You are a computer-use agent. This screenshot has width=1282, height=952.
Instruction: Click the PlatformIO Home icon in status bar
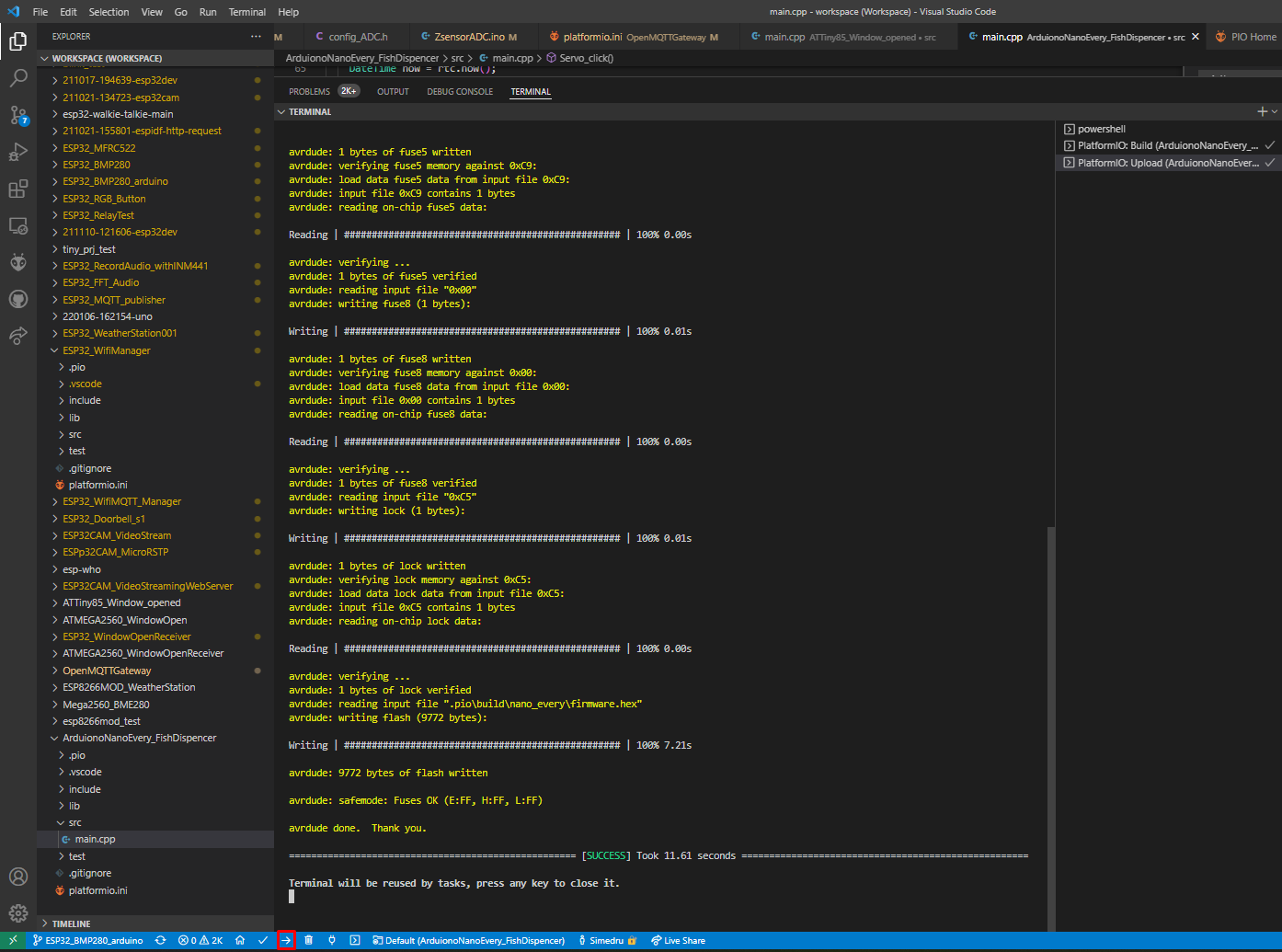click(x=240, y=940)
